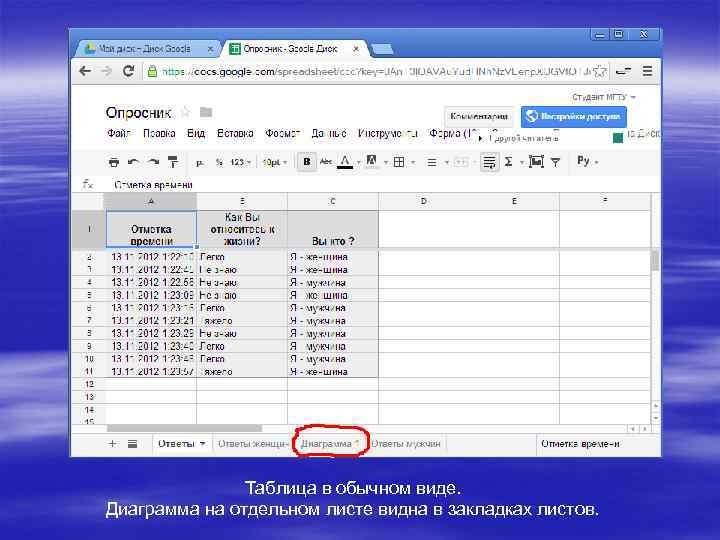Click the horizontal Align icon
Image resolution: width=720 pixels, height=540 pixels.
[432, 162]
